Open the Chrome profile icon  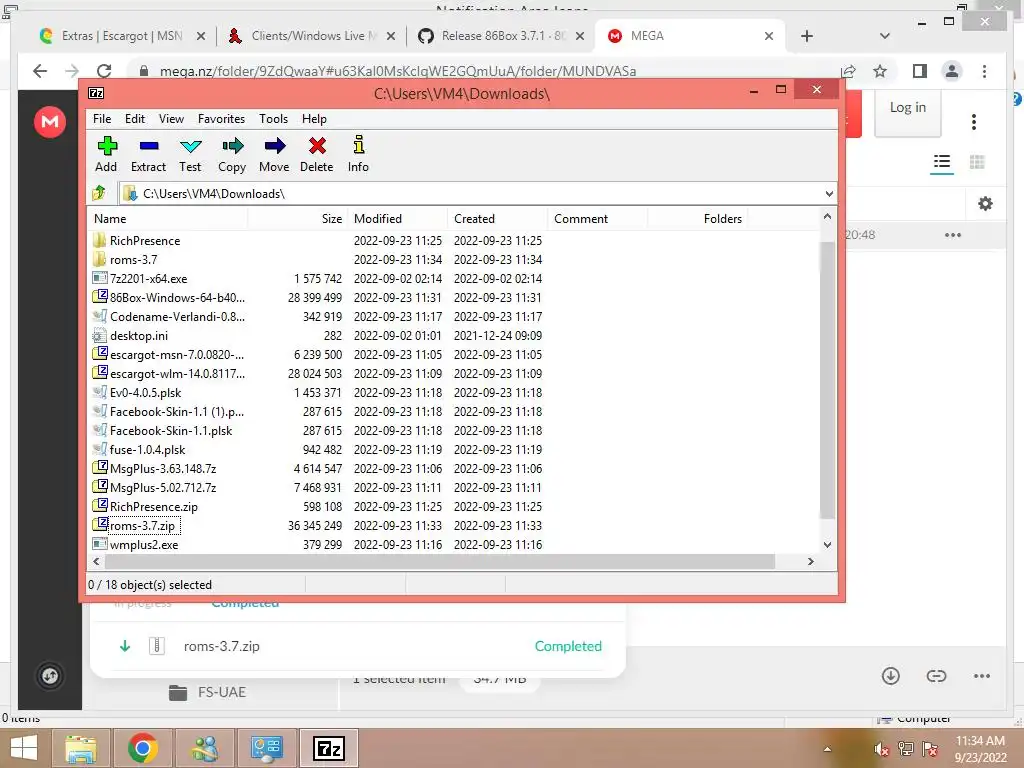pos(952,71)
